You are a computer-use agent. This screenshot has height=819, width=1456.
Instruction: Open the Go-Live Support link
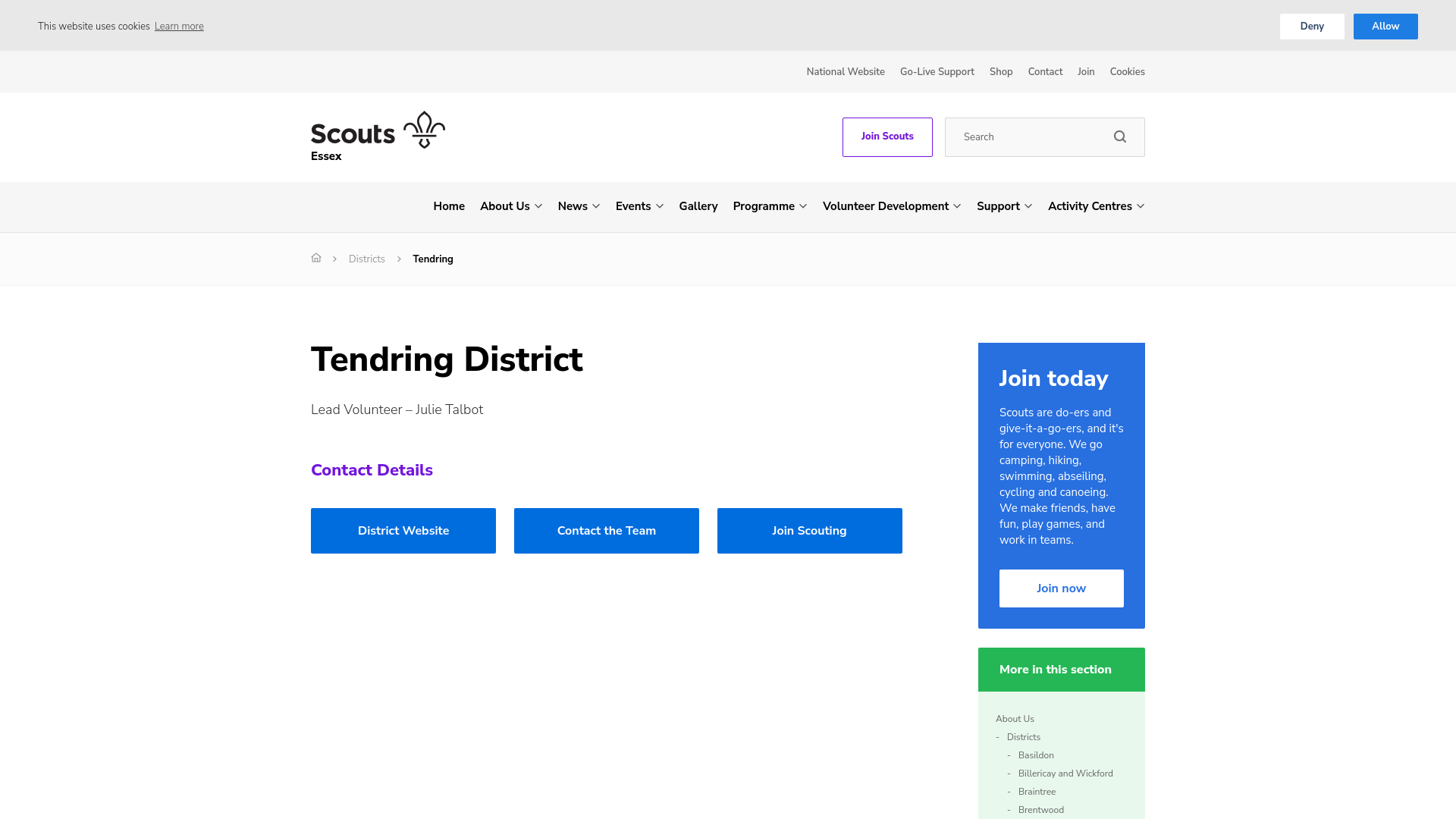937,72
